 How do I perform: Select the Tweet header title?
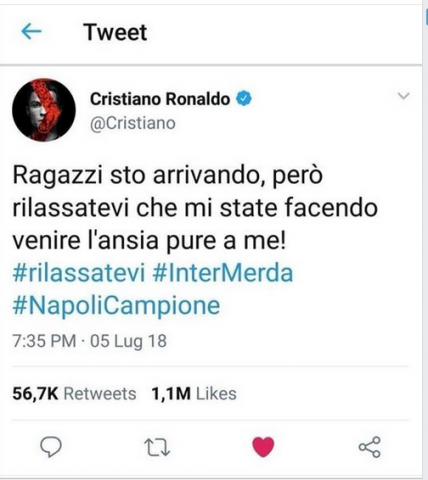coord(115,32)
